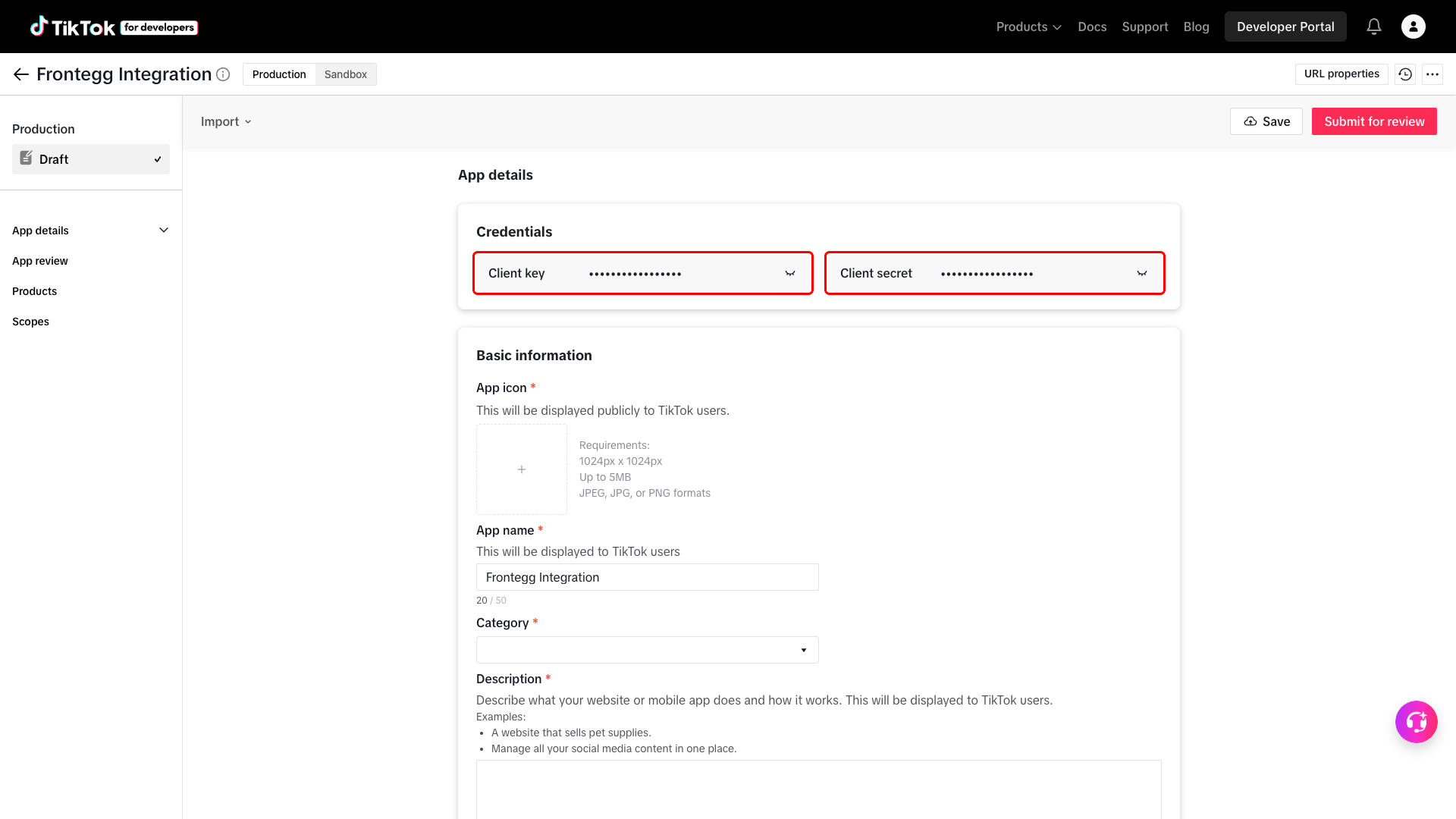Open Support in the top navigation
This screenshot has width=1456, height=819.
coord(1145,27)
